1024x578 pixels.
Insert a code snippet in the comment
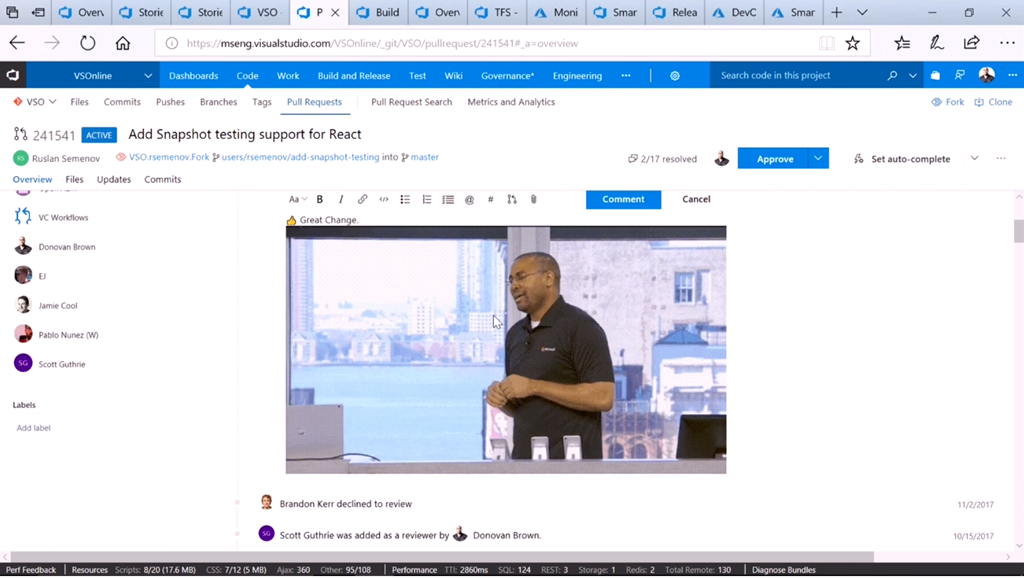(383, 199)
